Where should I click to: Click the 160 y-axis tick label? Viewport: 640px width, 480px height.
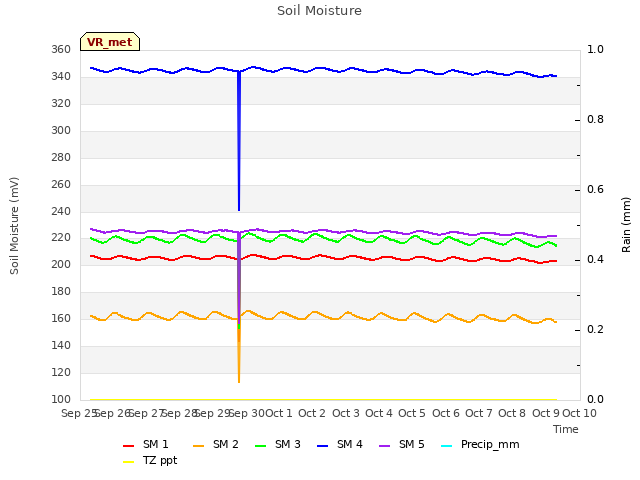tap(61, 318)
